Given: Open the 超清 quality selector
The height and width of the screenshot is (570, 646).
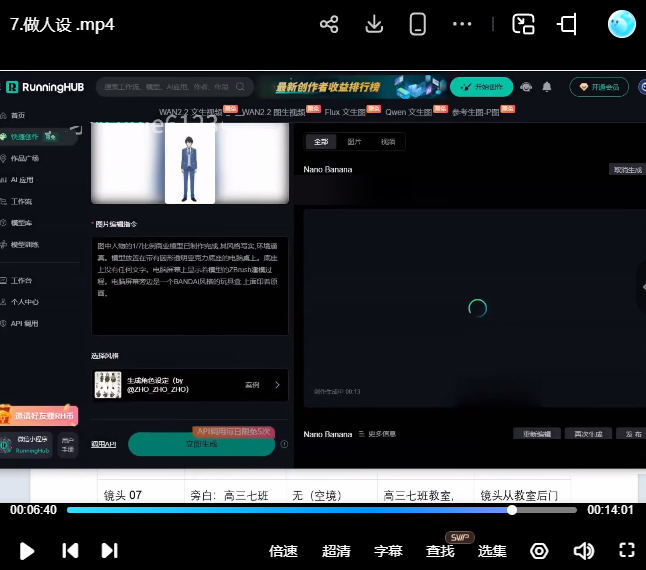Looking at the screenshot, I should tap(336, 551).
